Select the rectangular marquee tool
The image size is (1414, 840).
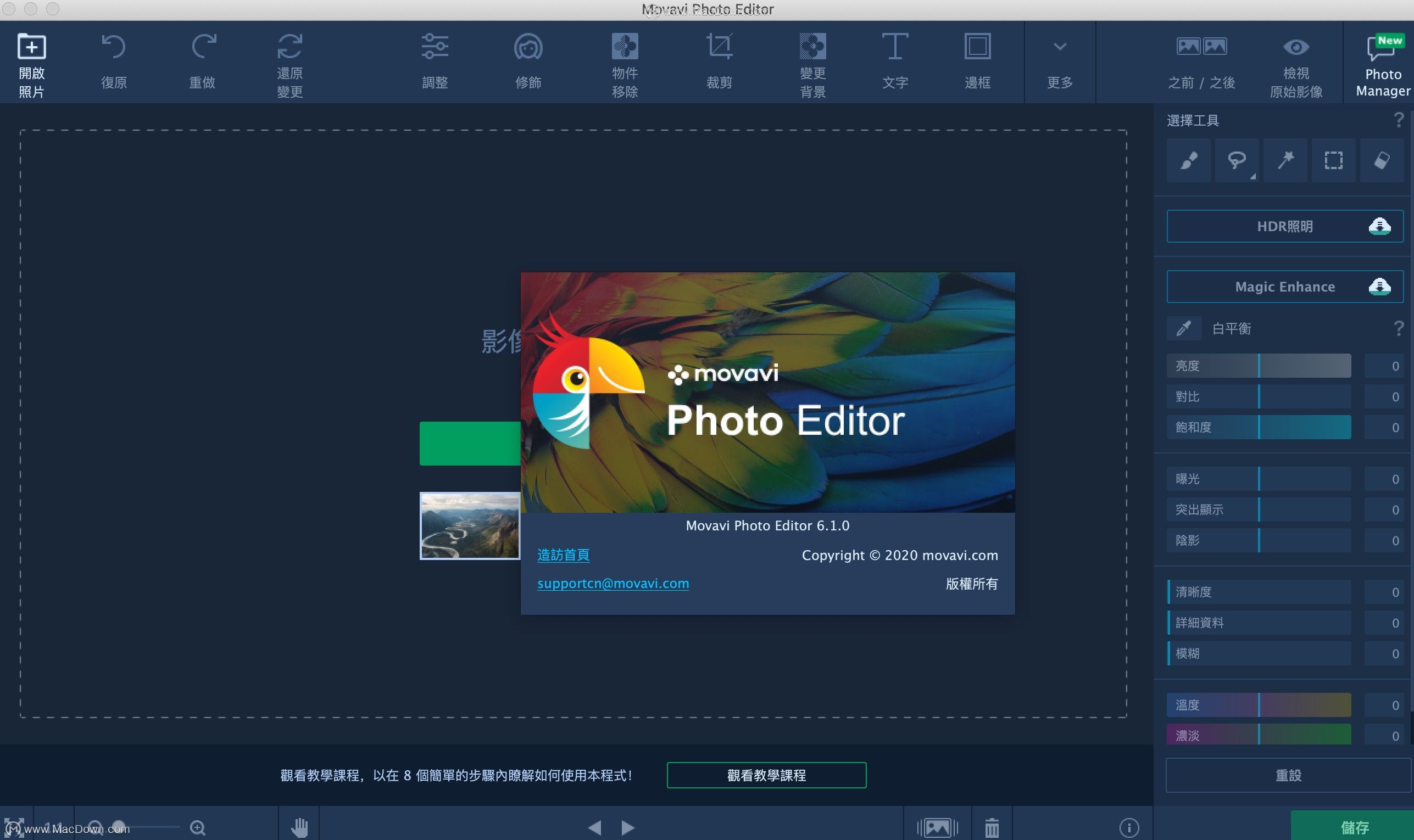point(1334,160)
